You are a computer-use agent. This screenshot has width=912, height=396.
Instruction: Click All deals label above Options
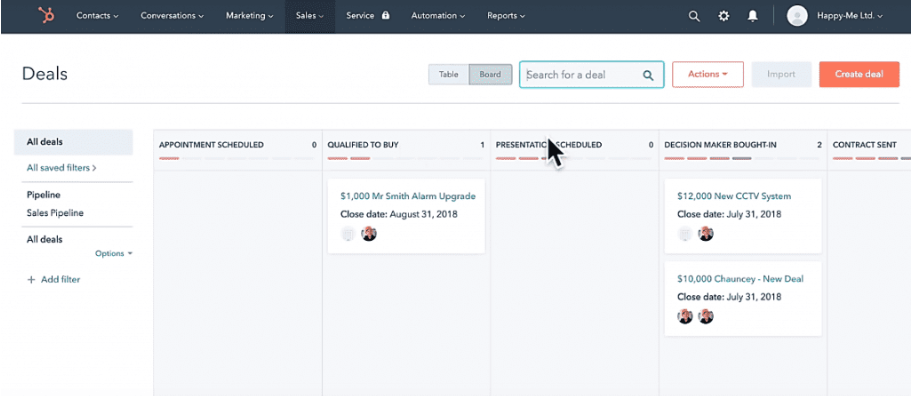[45, 239]
